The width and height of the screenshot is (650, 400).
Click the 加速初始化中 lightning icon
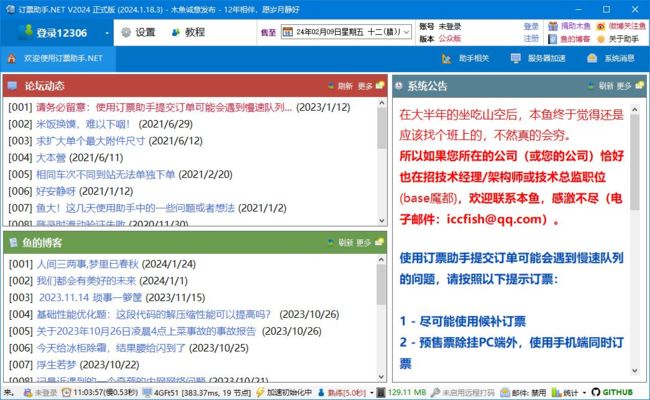point(260,392)
